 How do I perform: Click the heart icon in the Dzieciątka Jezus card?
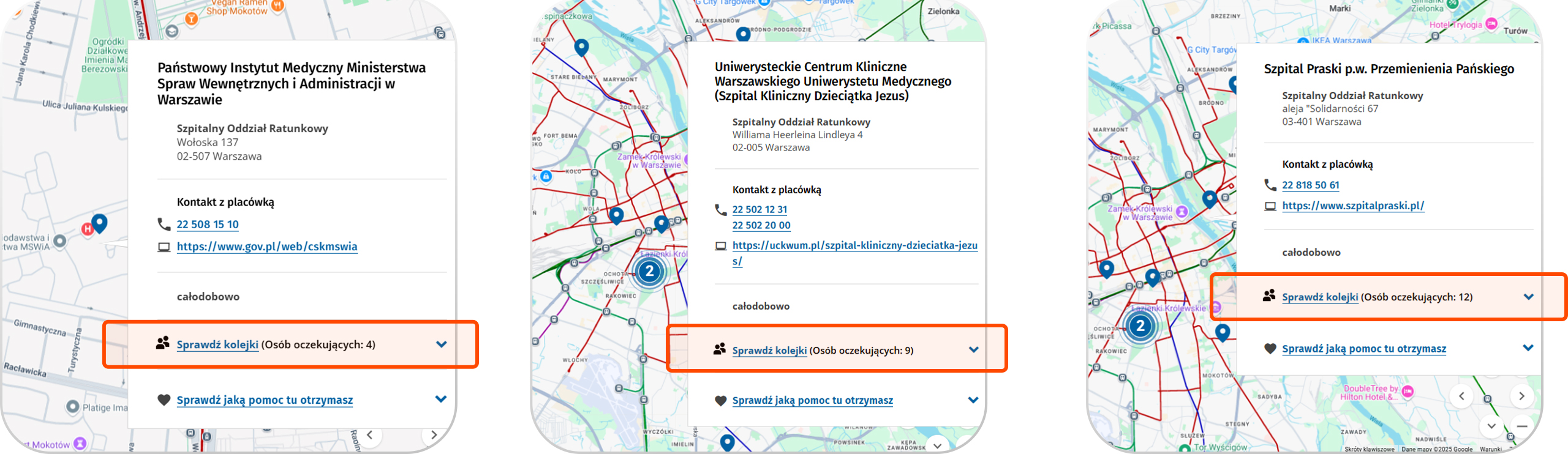[x=721, y=401]
